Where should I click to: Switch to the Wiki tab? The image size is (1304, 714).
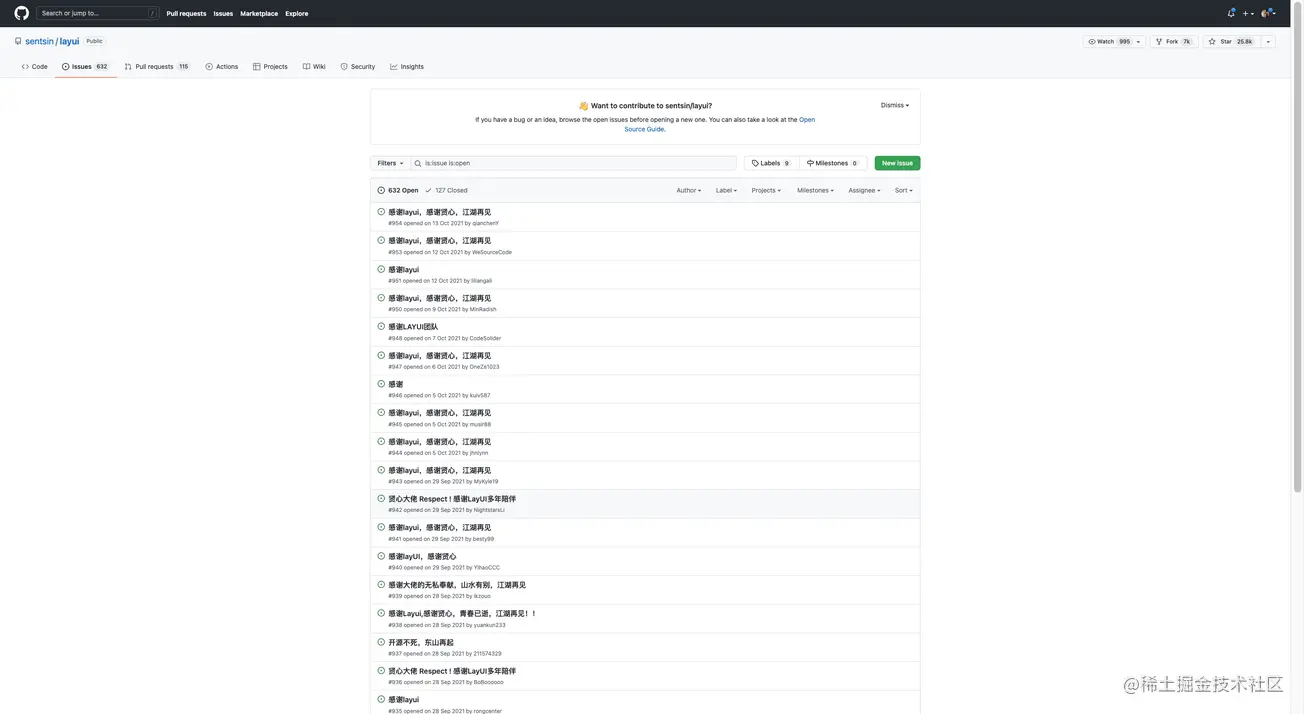(314, 67)
